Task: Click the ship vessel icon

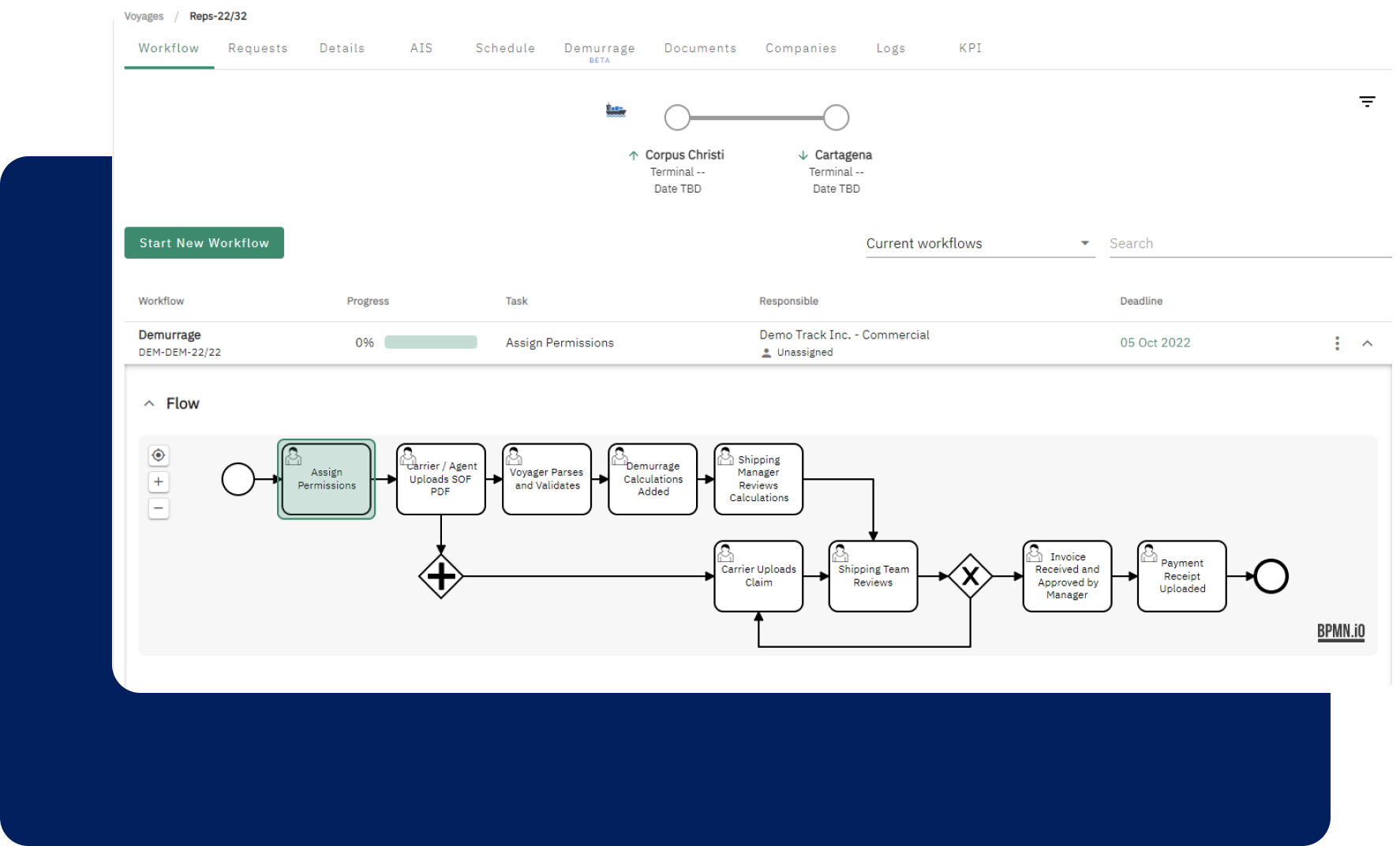Action: tap(616, 110)
